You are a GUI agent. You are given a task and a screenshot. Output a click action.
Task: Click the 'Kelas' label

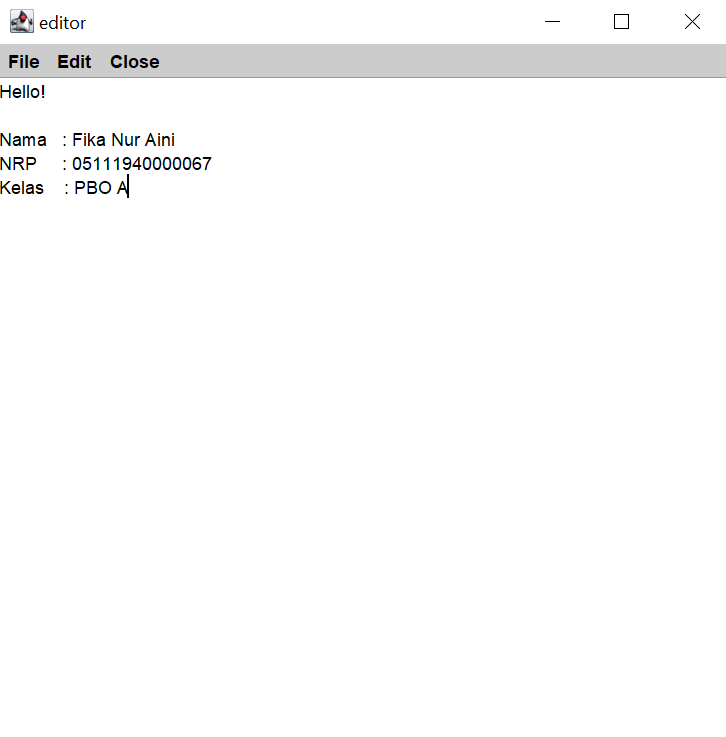coord(22,188)
